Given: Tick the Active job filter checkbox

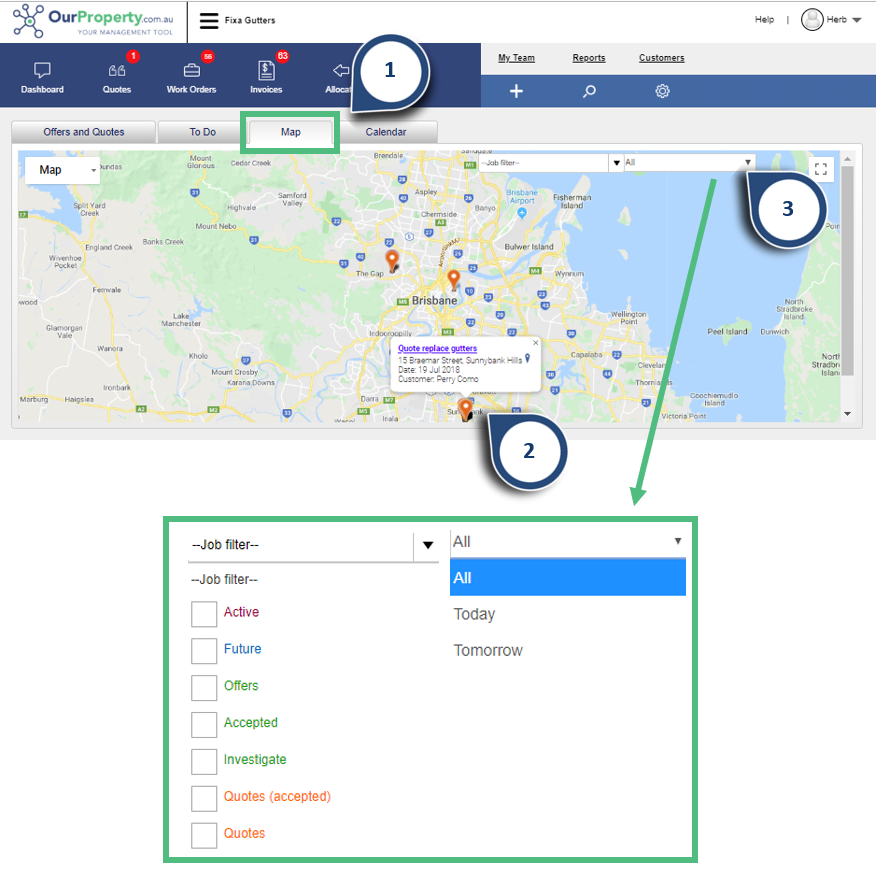Looking at the screenshot, I should [x=204, y=614].
